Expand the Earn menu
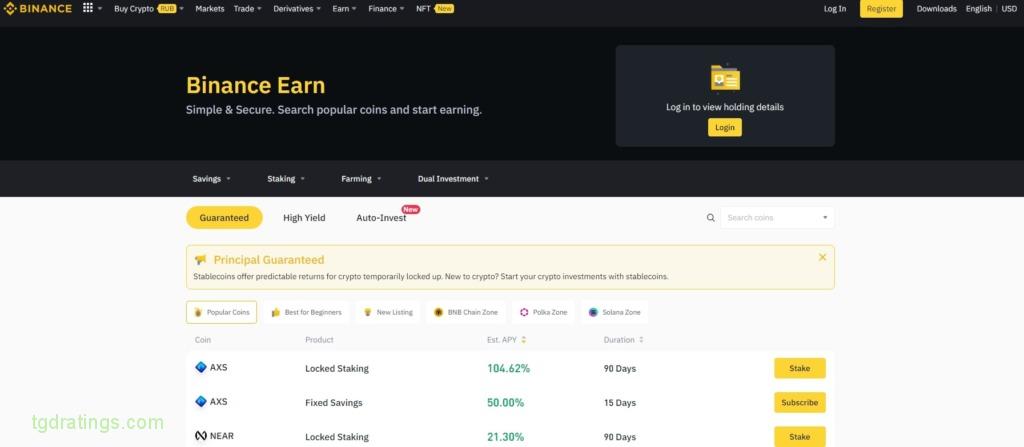Image resolution: width=1024 pixels, height=447 pixels. pos(344,8)
